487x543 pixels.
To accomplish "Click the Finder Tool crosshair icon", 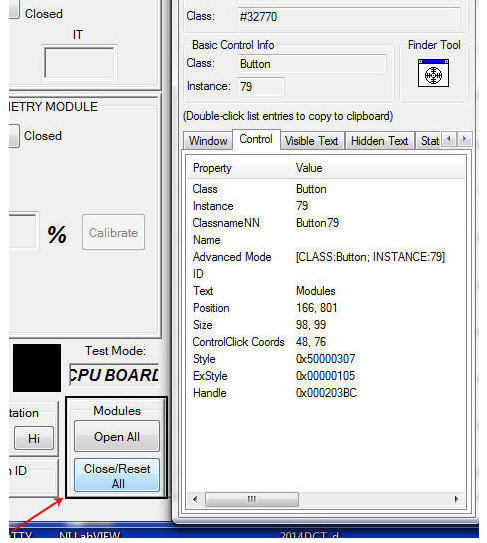I will 433,73.
